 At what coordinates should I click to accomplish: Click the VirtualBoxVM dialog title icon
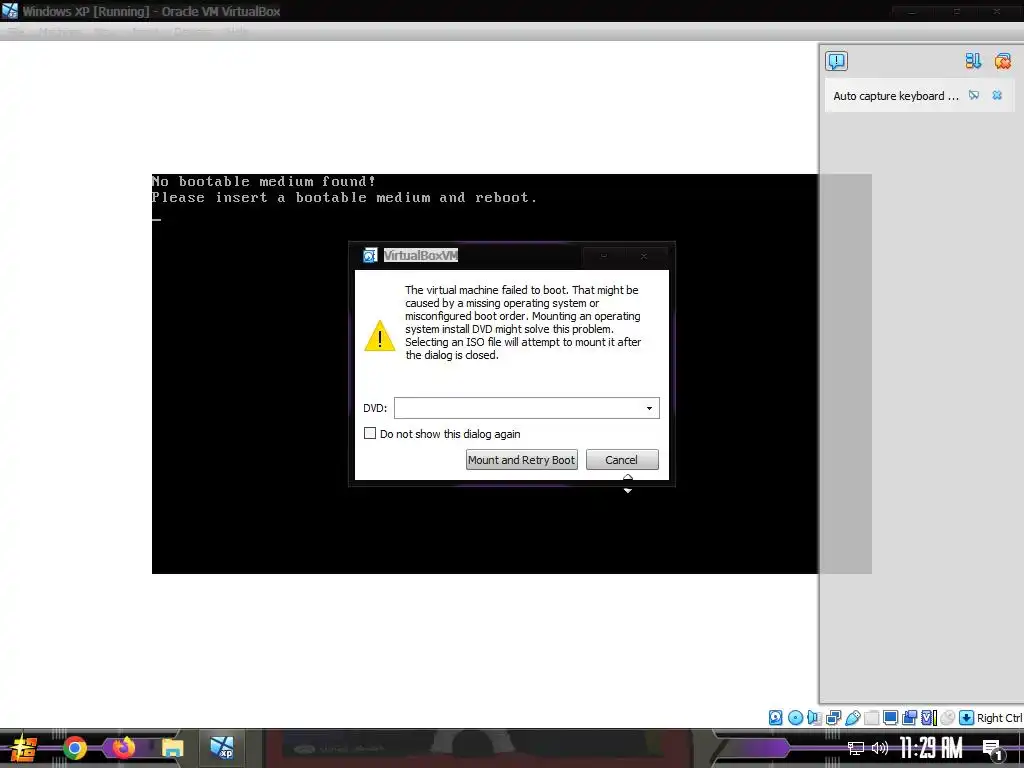coord(370,255)
